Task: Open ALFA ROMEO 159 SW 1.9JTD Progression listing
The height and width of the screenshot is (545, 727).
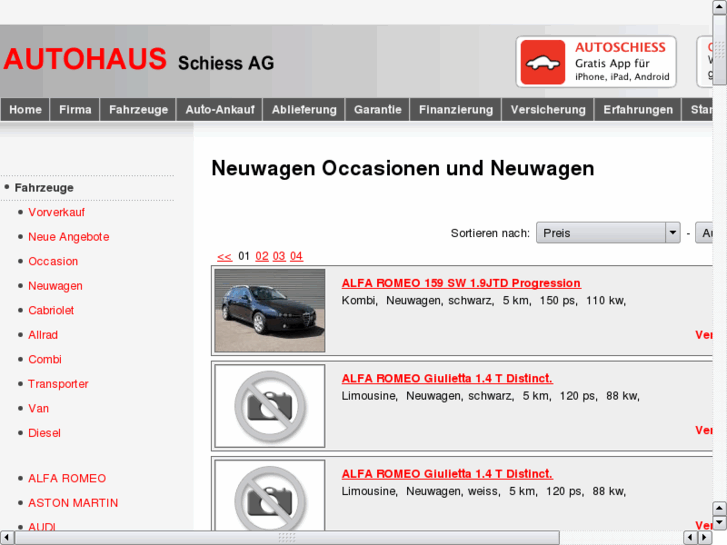Action: pos(461,283)
